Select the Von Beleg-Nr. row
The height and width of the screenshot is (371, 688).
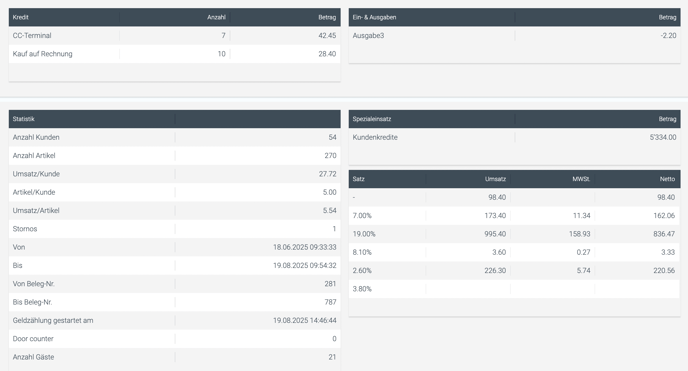175,284
